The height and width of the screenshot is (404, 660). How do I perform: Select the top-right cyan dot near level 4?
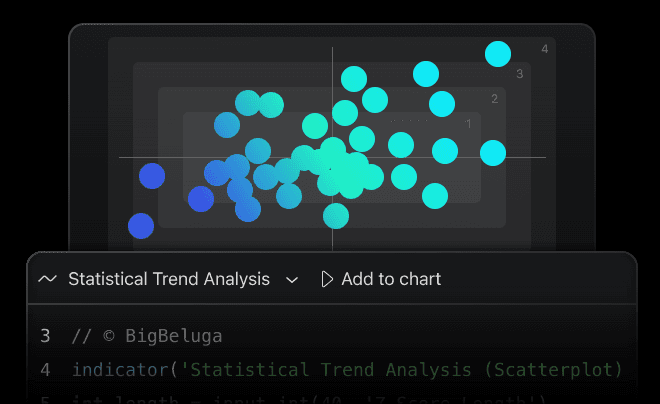click(x=498, y=54)
